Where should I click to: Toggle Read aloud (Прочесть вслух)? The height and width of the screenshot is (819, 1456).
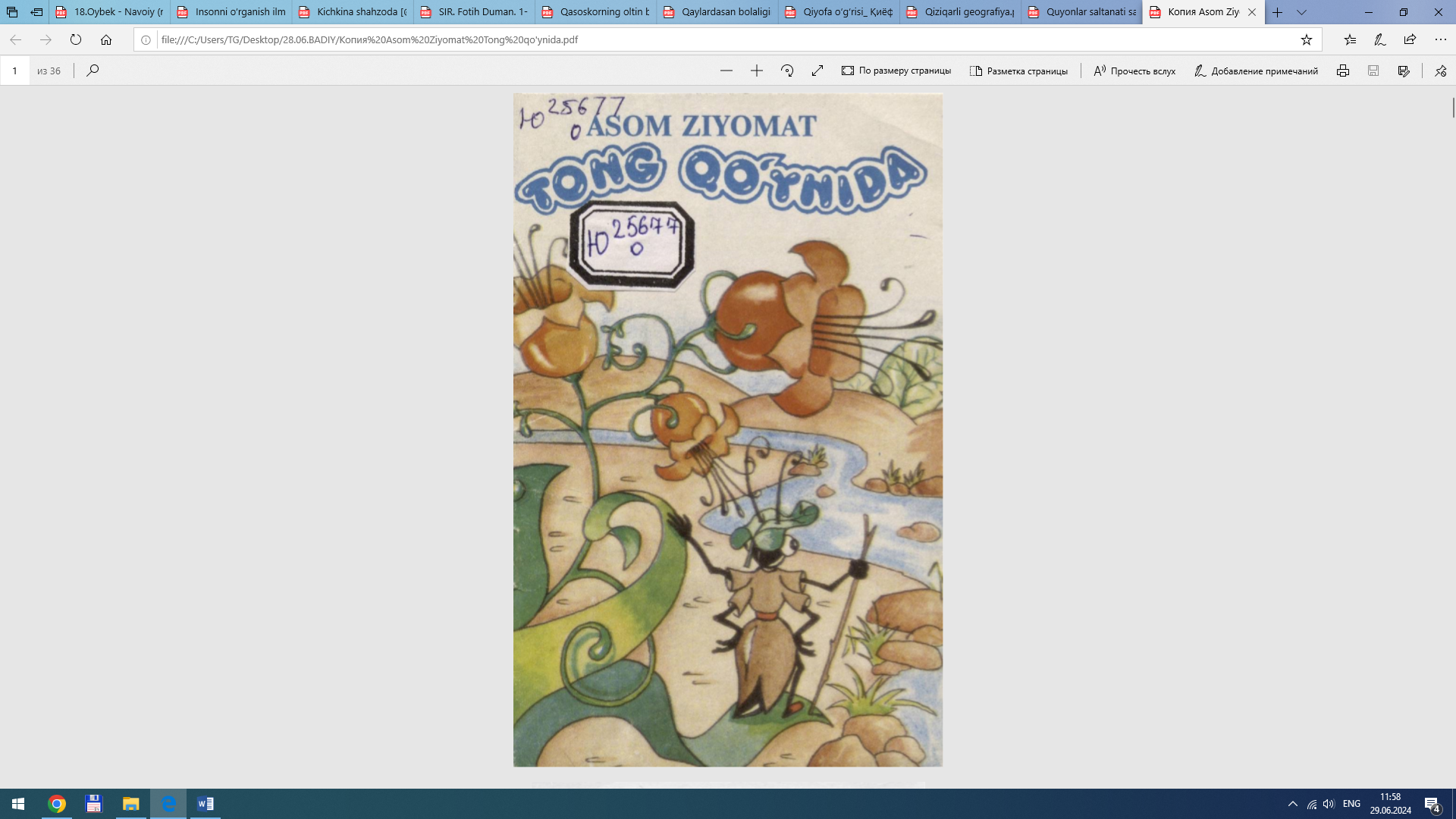tap(1134, 71)
